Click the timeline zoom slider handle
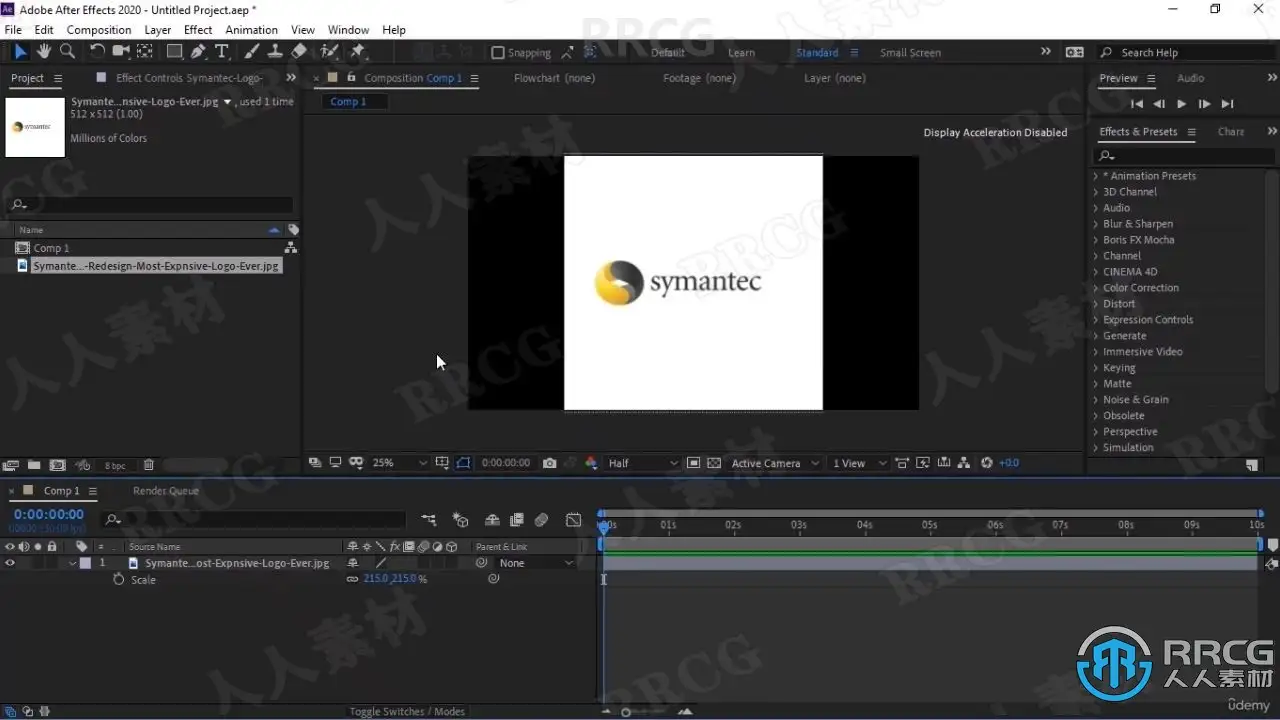1280x720 pixels. [x=626, y=712]
